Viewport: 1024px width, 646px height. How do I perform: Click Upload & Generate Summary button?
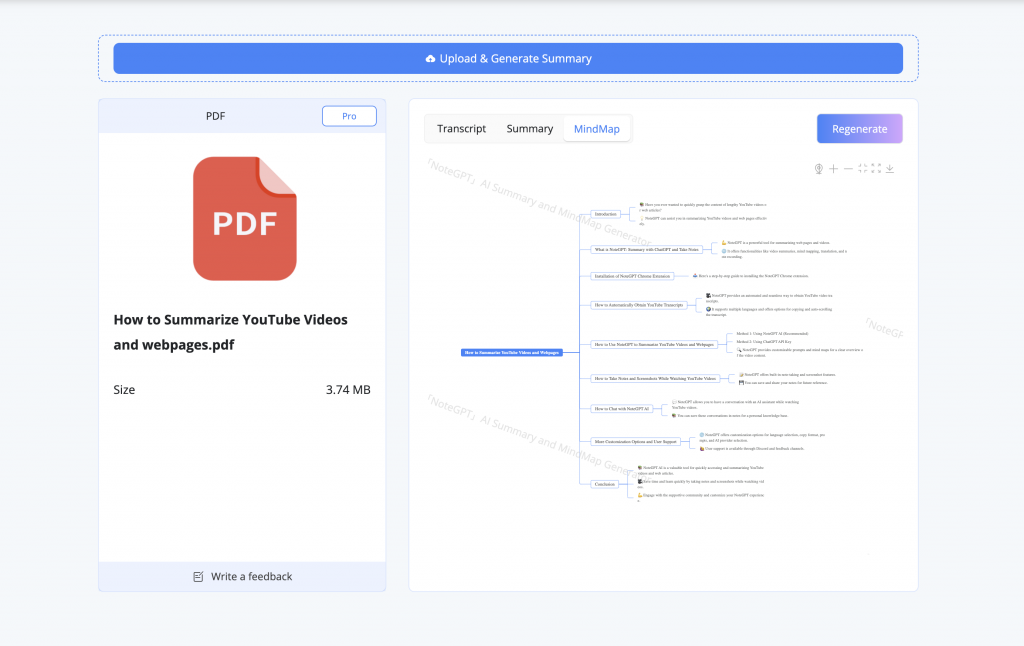coord(508,59)
